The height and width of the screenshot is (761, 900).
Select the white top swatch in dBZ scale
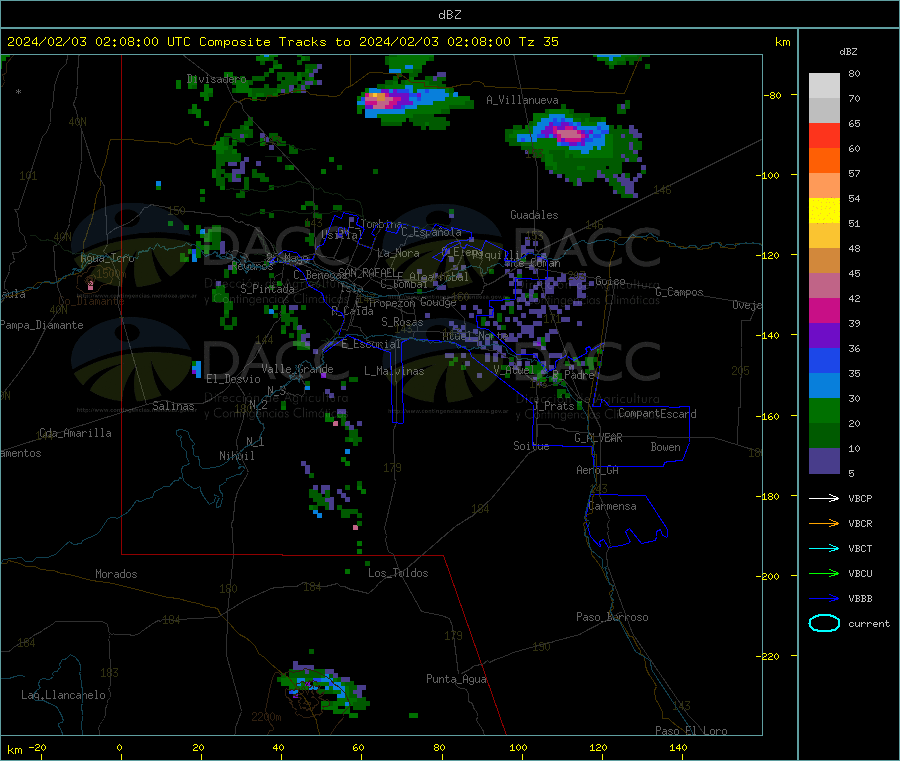point(824,86)
